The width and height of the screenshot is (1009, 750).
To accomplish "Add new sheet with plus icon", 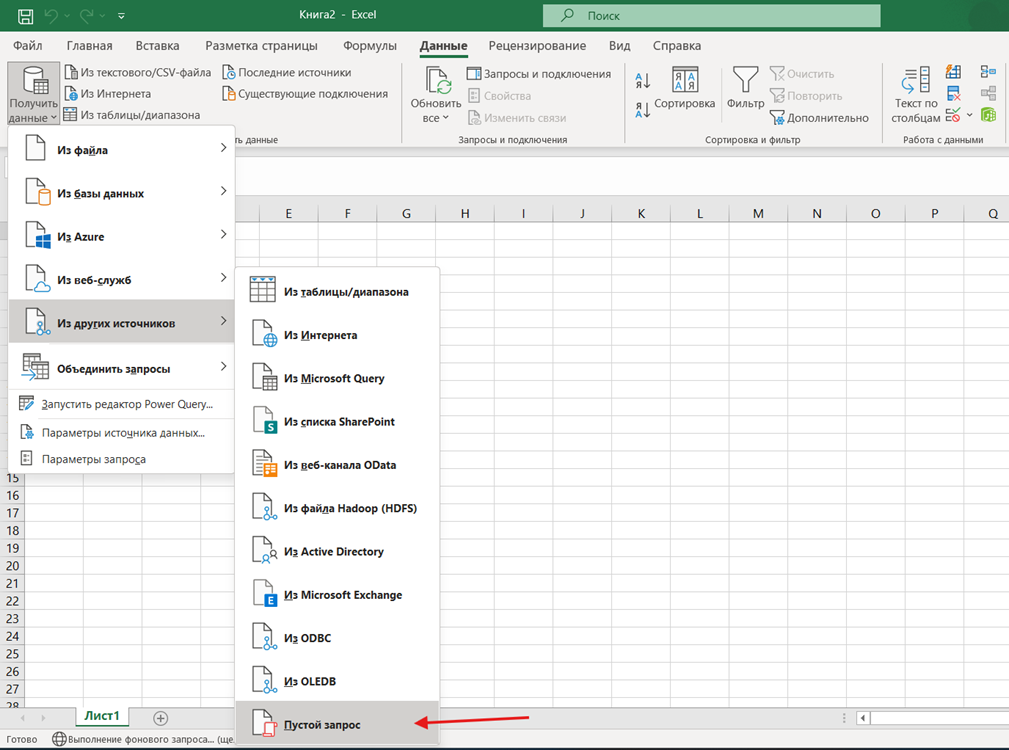I will click(161, 718).
